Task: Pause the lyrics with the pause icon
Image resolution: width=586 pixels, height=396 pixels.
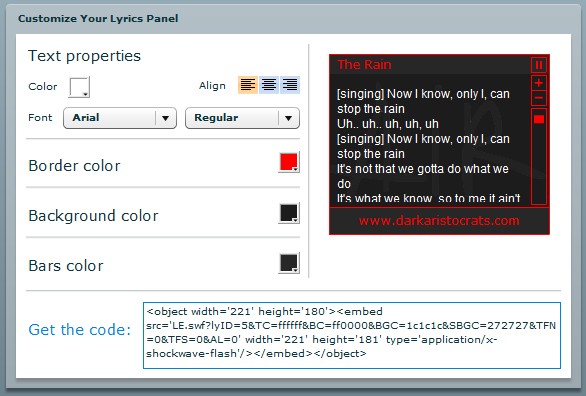Action: click(539, 65)
